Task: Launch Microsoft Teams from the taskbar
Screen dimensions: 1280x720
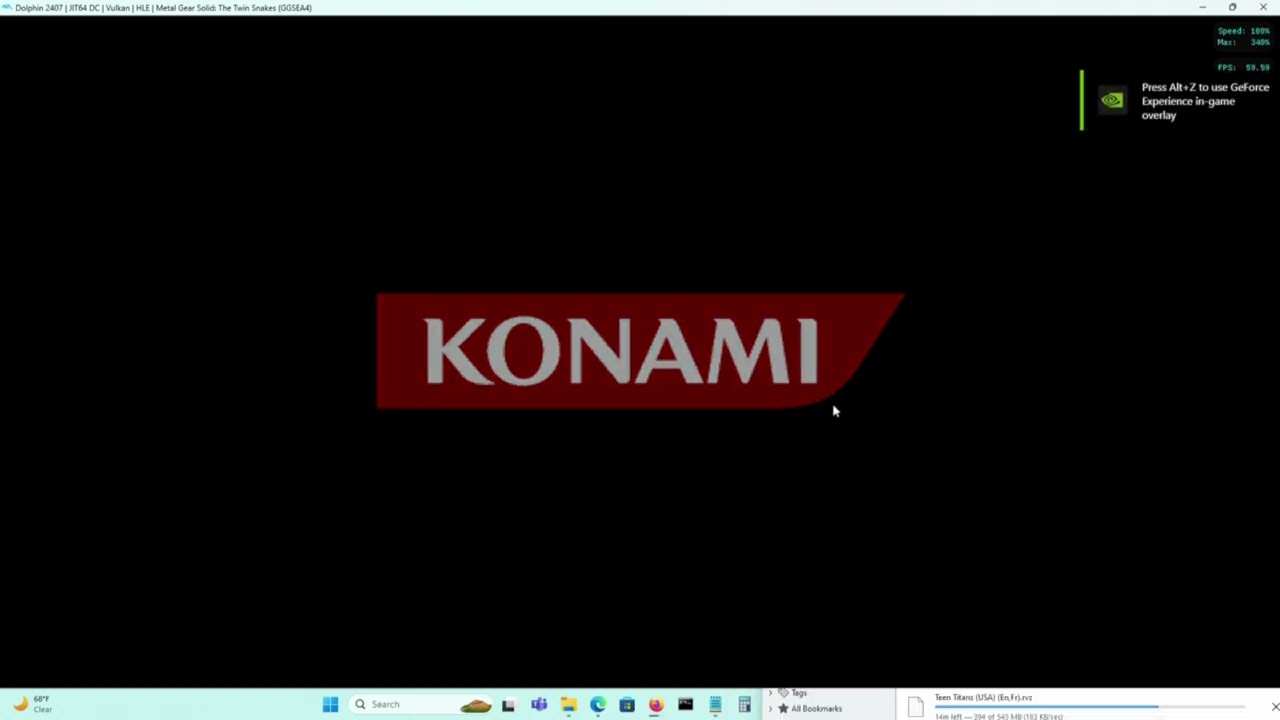Action: coord(539,705)
